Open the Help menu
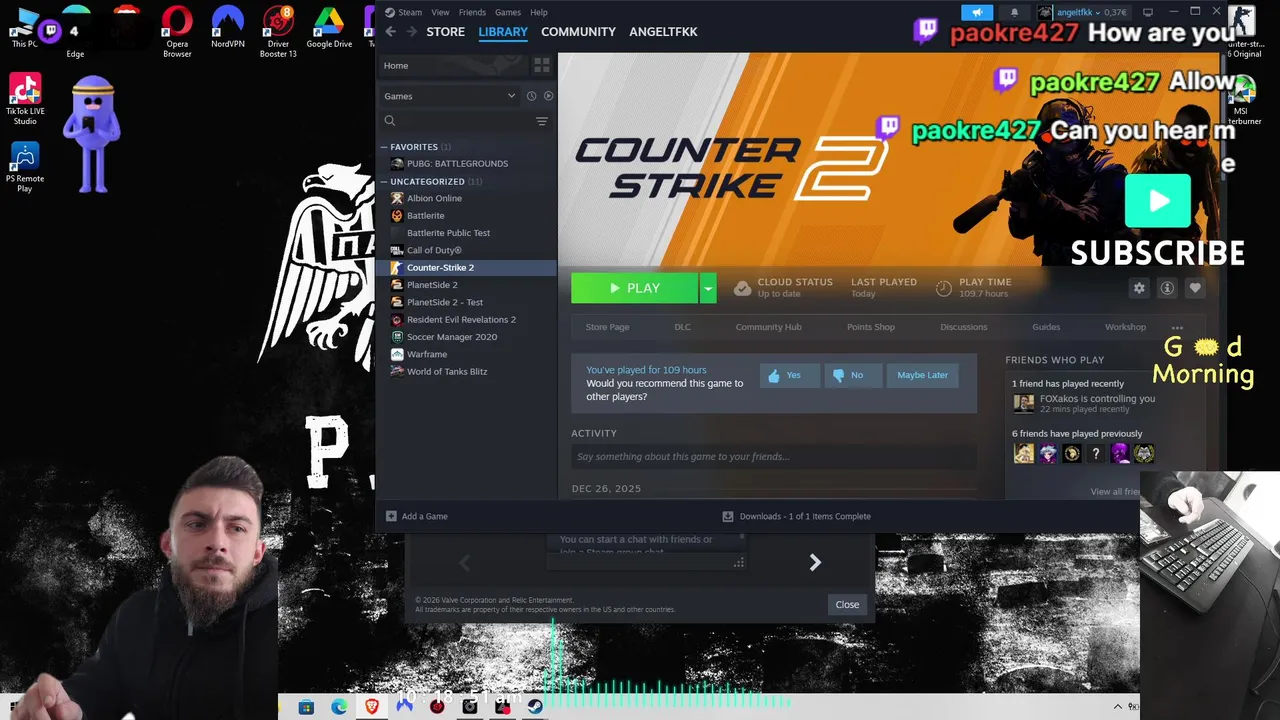This screenshot has height=720, width=1280. coord(539,12)
